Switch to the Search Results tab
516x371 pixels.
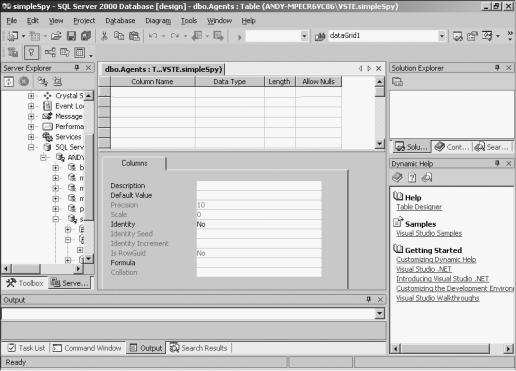coord(199,348)
